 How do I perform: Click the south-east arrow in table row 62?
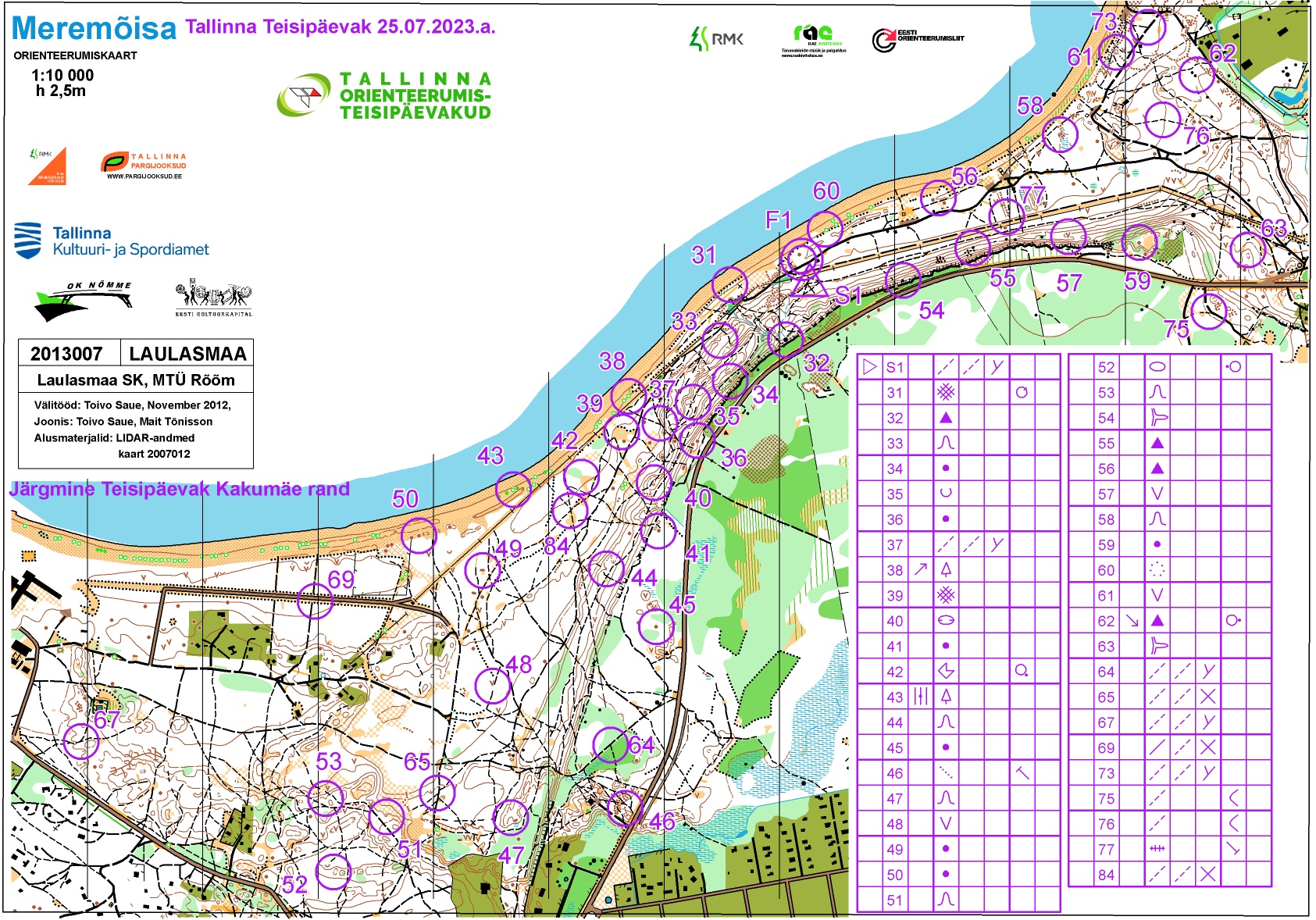click(1132, 621)
